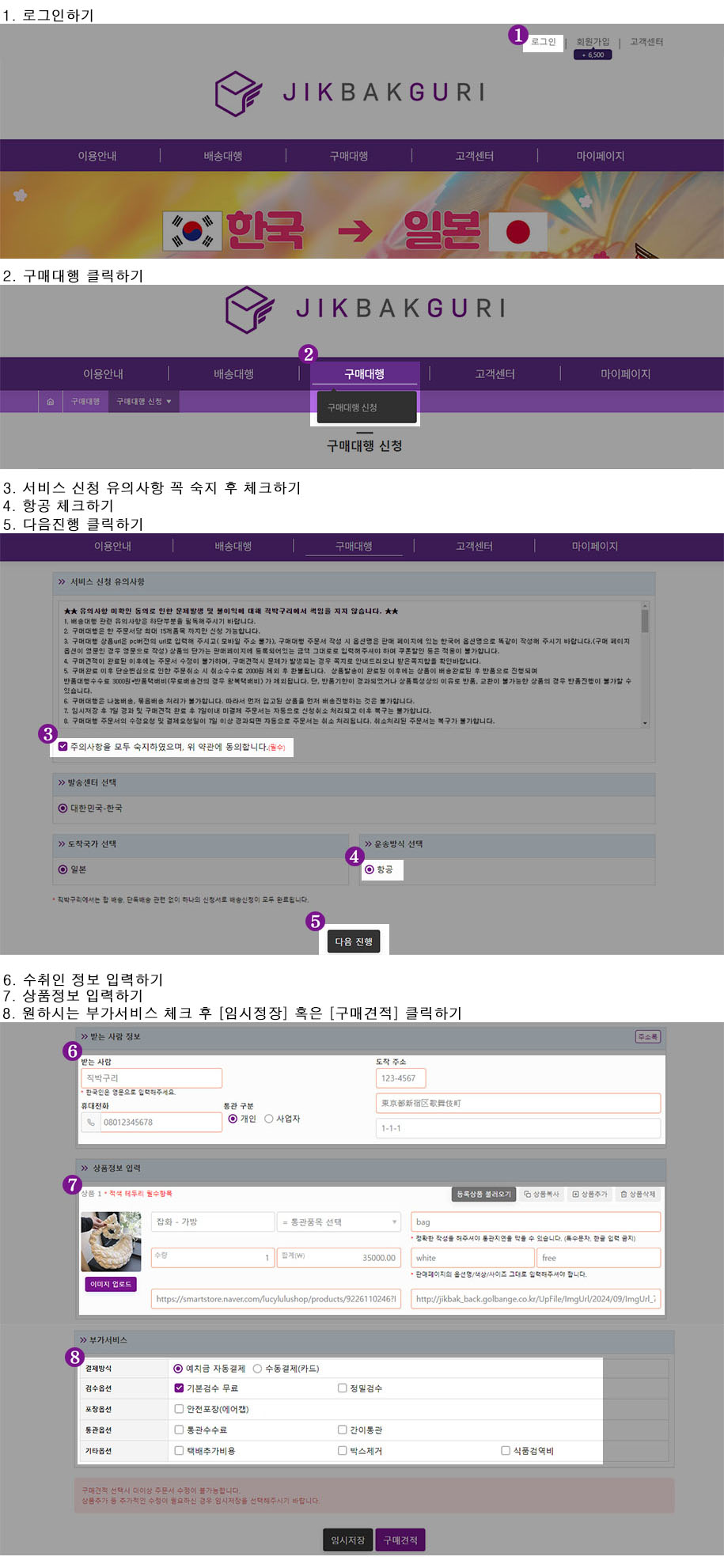
Task: Click the 이미지 업로드 button
Action: click(111, 1284)
